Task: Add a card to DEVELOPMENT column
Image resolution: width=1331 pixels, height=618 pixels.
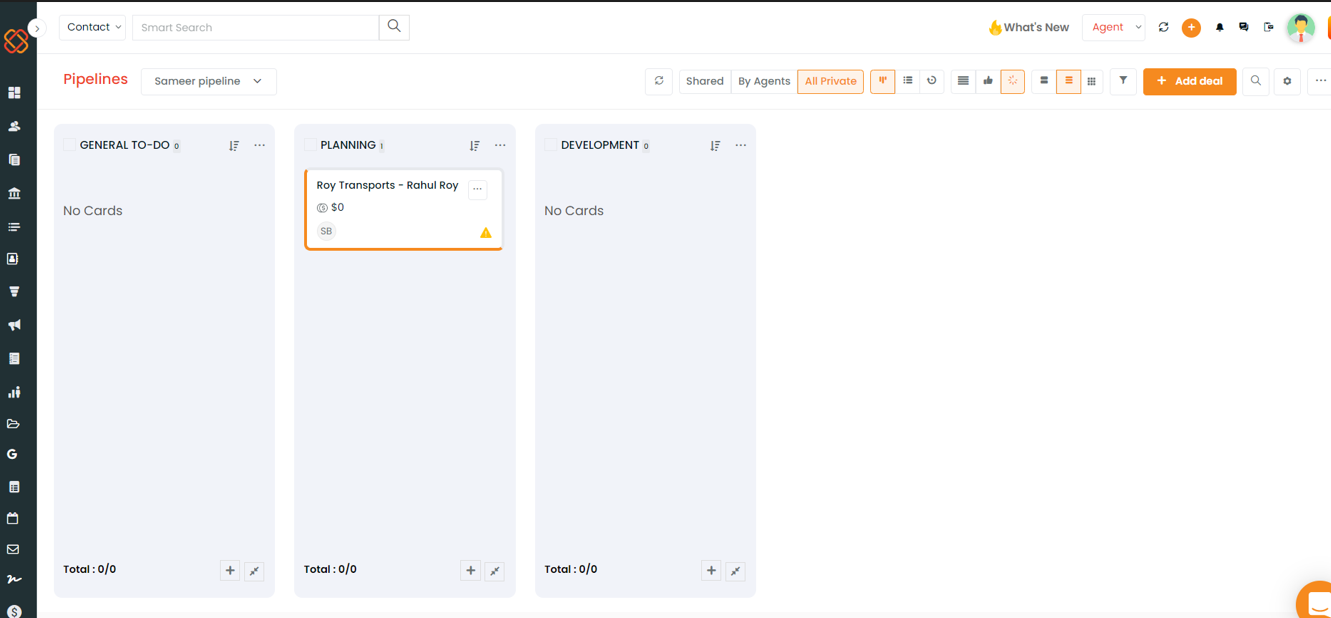Action: (x=711, y=570)
